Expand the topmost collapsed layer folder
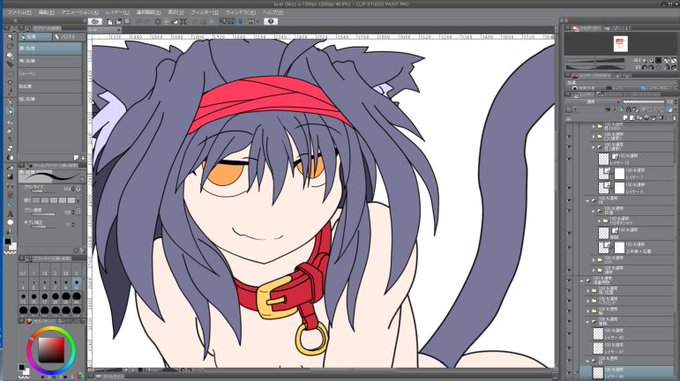The height and width of the screenshot is (381, 680). coord(594,127)
